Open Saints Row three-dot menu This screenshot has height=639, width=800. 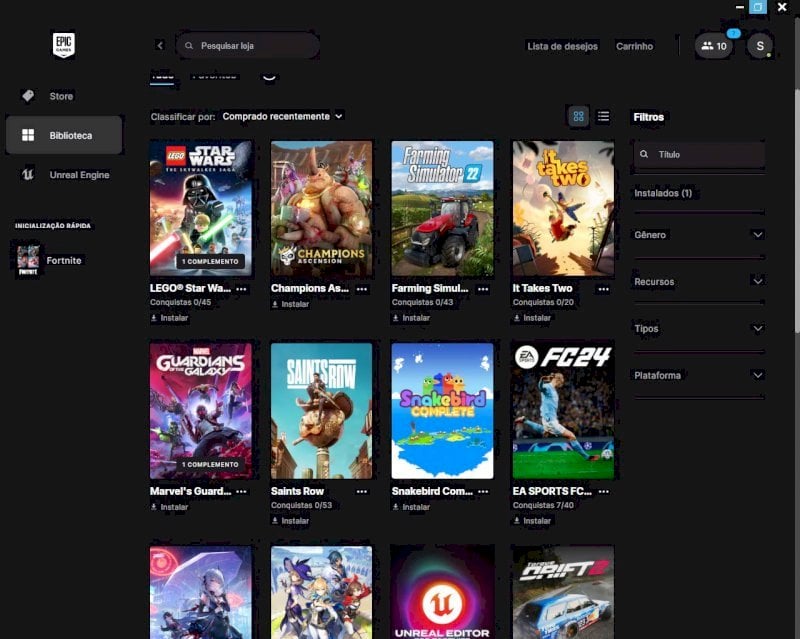362,491
